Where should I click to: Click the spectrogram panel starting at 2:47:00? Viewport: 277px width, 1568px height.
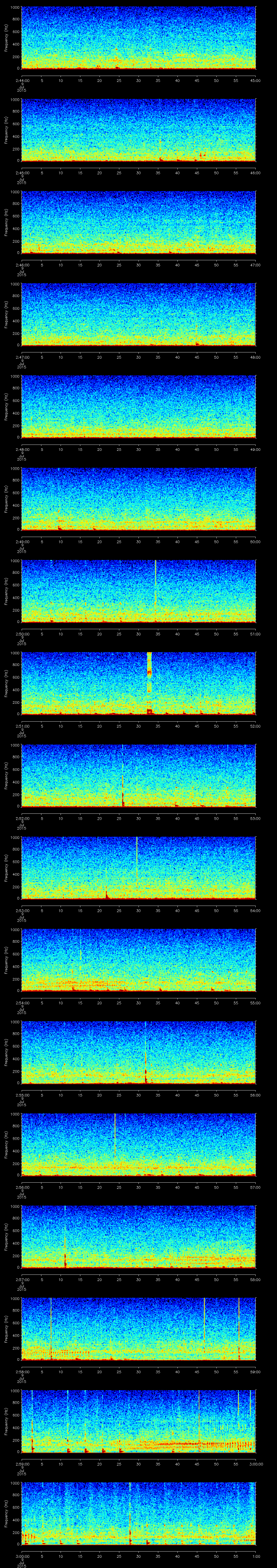[139, 315]
